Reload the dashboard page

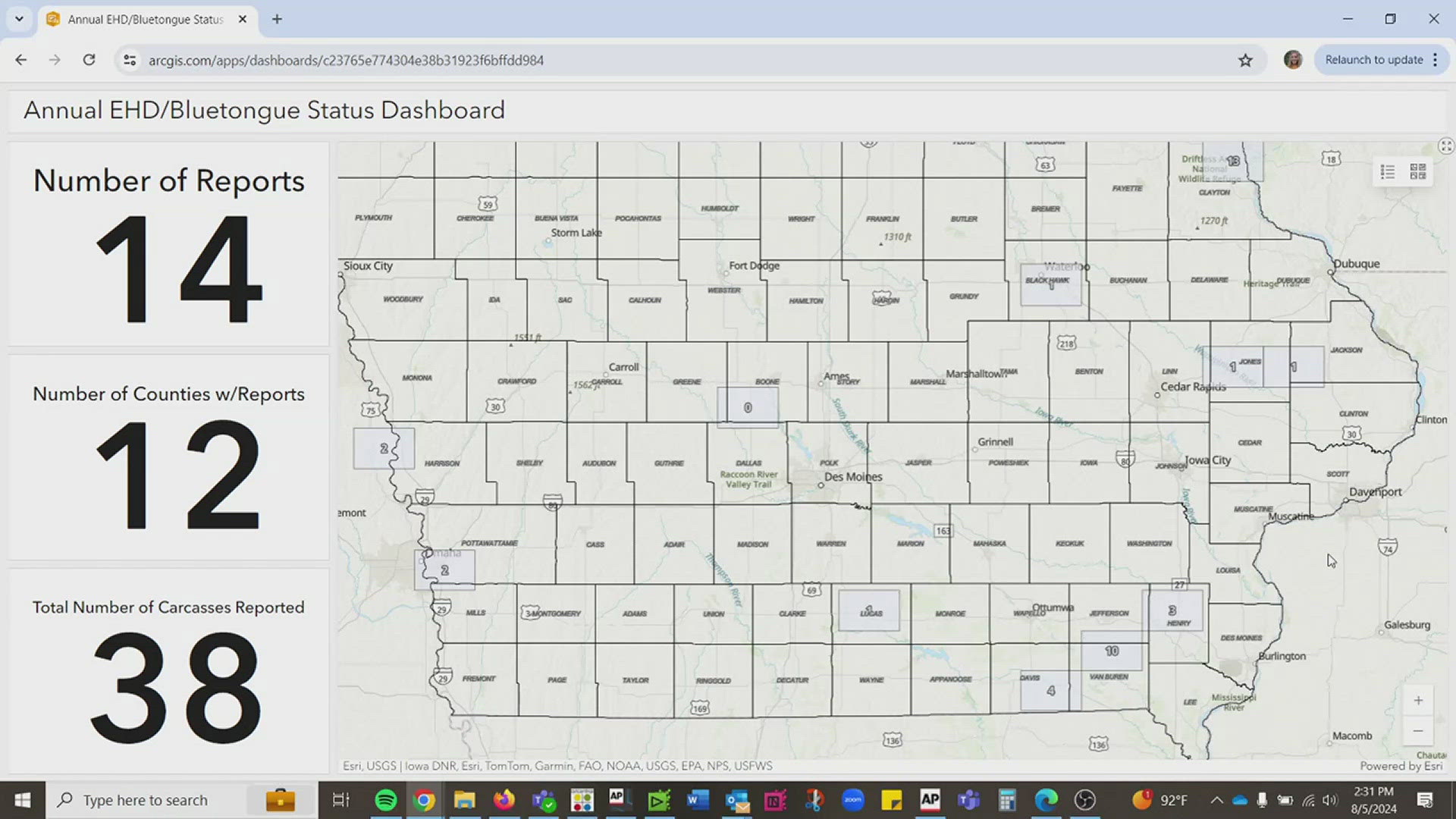click(89, 60)
